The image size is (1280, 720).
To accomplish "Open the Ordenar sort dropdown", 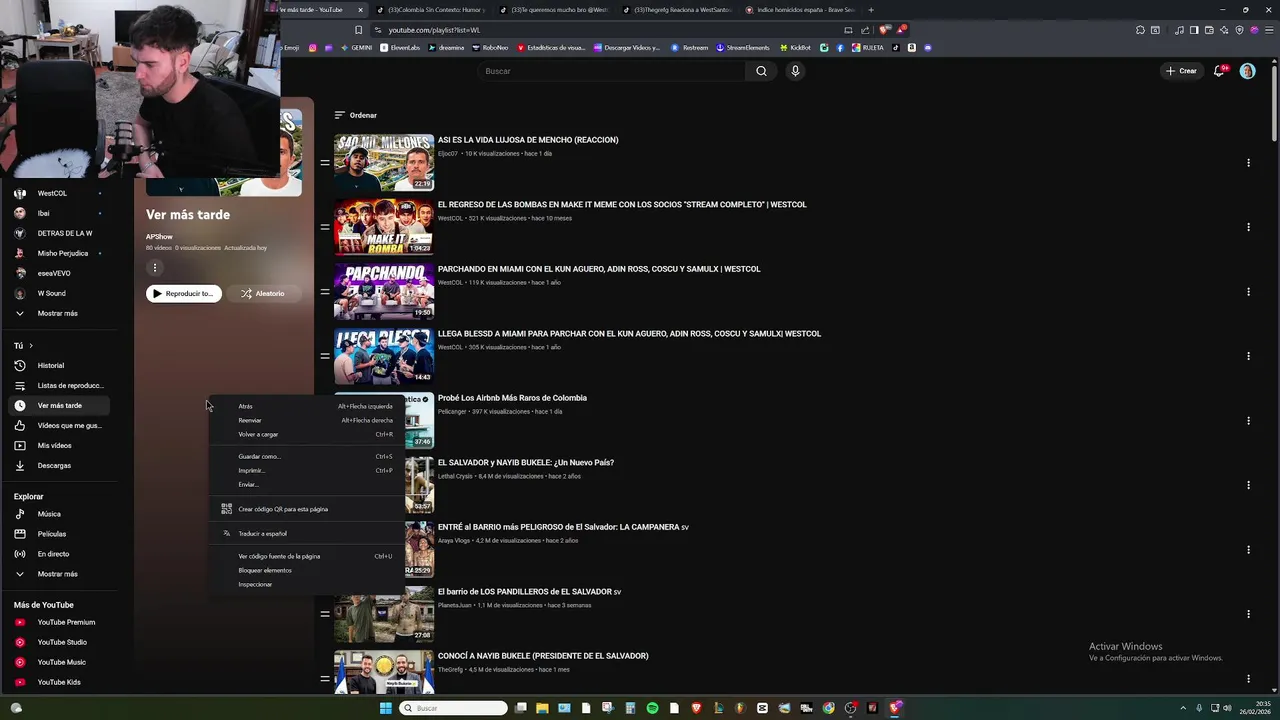I will click(356, 115).
